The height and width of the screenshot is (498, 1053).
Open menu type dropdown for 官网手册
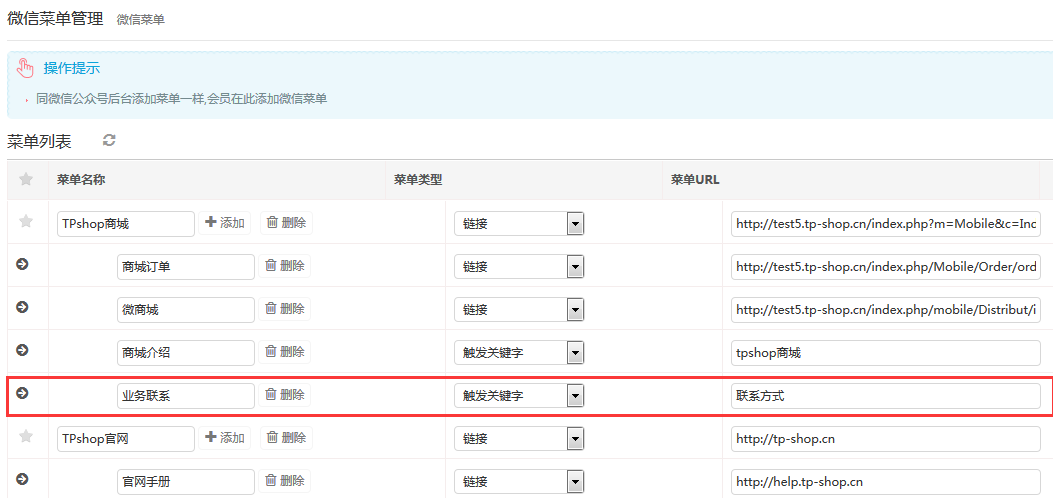pyautogui.click(x=575, y=482)
